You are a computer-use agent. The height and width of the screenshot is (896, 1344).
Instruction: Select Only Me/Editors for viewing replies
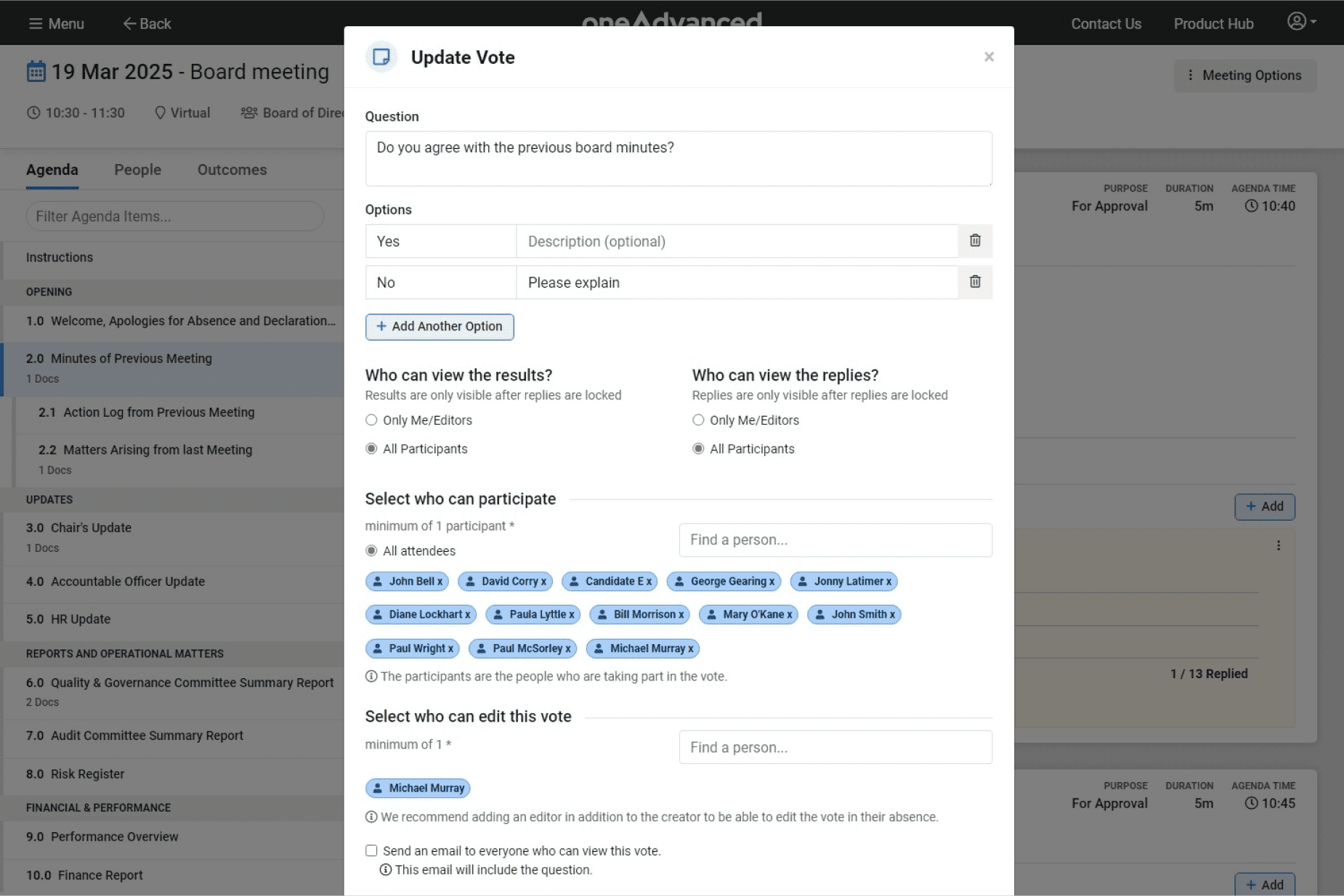(x=698, y=420)
